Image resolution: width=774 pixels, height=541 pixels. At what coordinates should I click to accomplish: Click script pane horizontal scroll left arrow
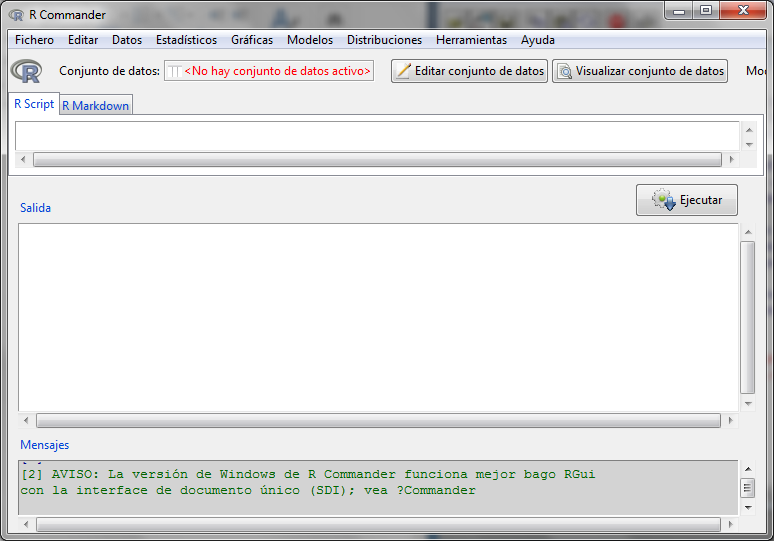click(23, 159)
